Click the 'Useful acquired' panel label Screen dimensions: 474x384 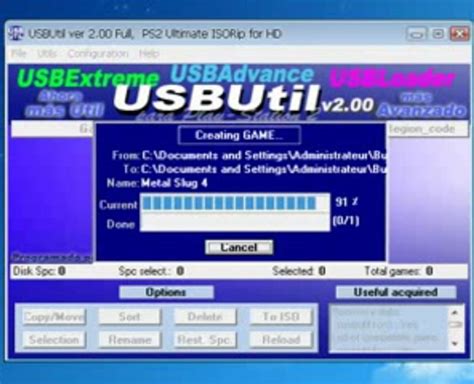coord(396,292)
